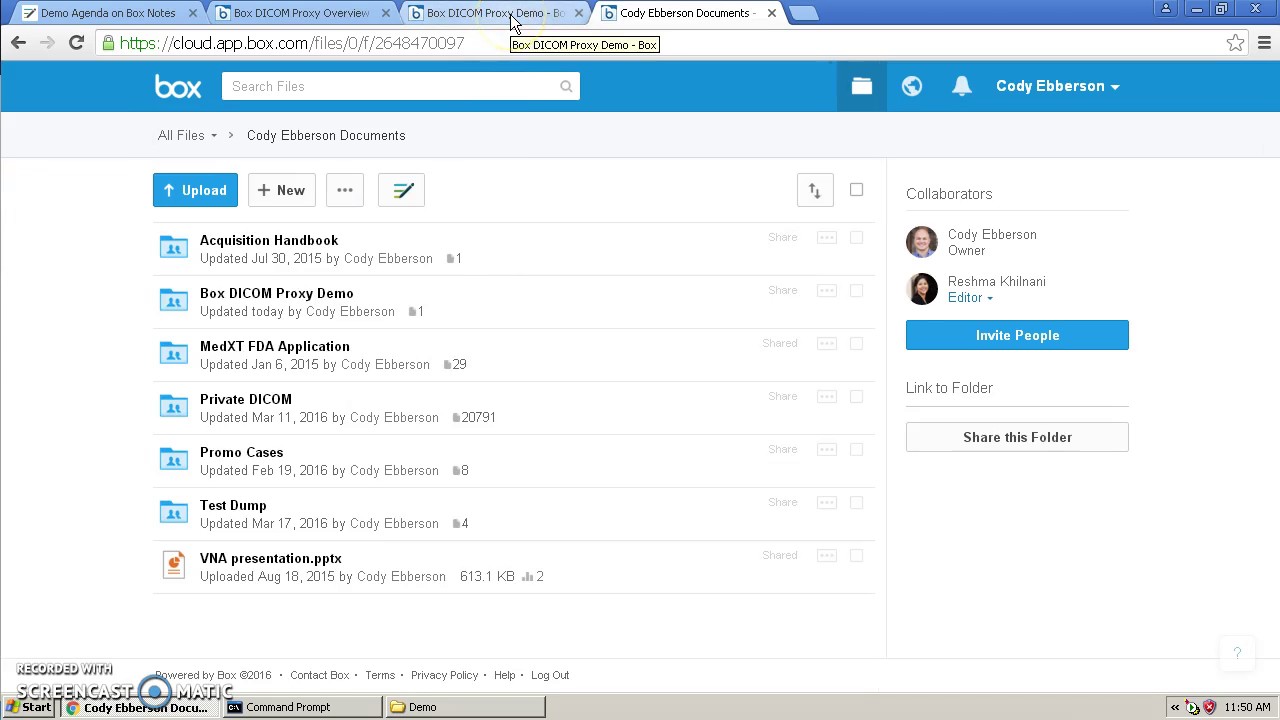Open the notifications bell

click(x=961, y=86)
